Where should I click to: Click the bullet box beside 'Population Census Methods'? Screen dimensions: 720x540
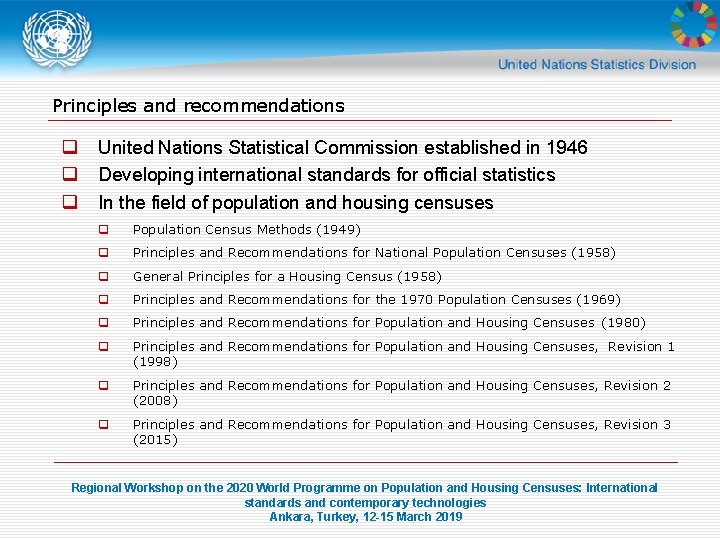tap(104, 229)
